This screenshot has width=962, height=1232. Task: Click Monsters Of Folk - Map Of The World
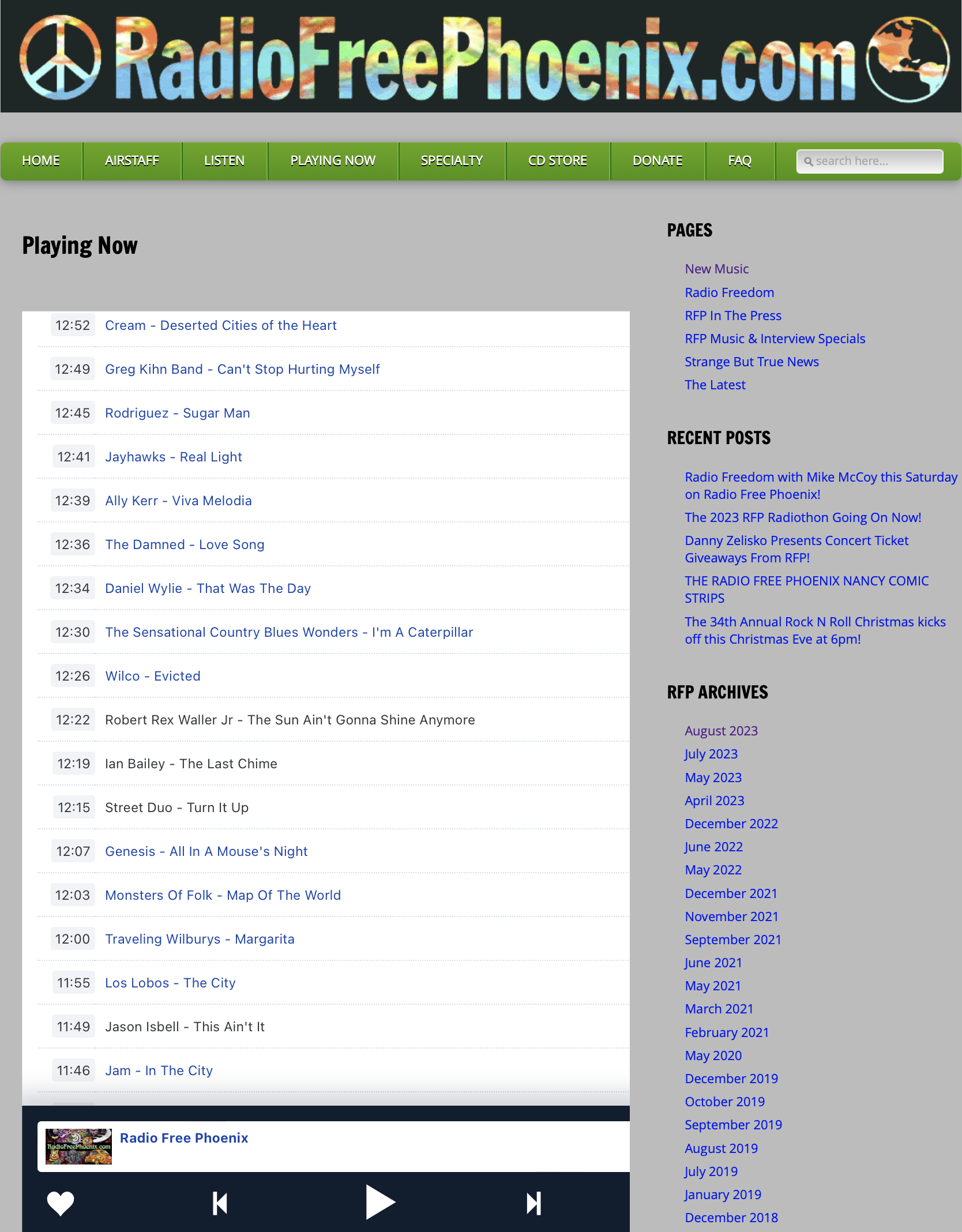[223, 895]
